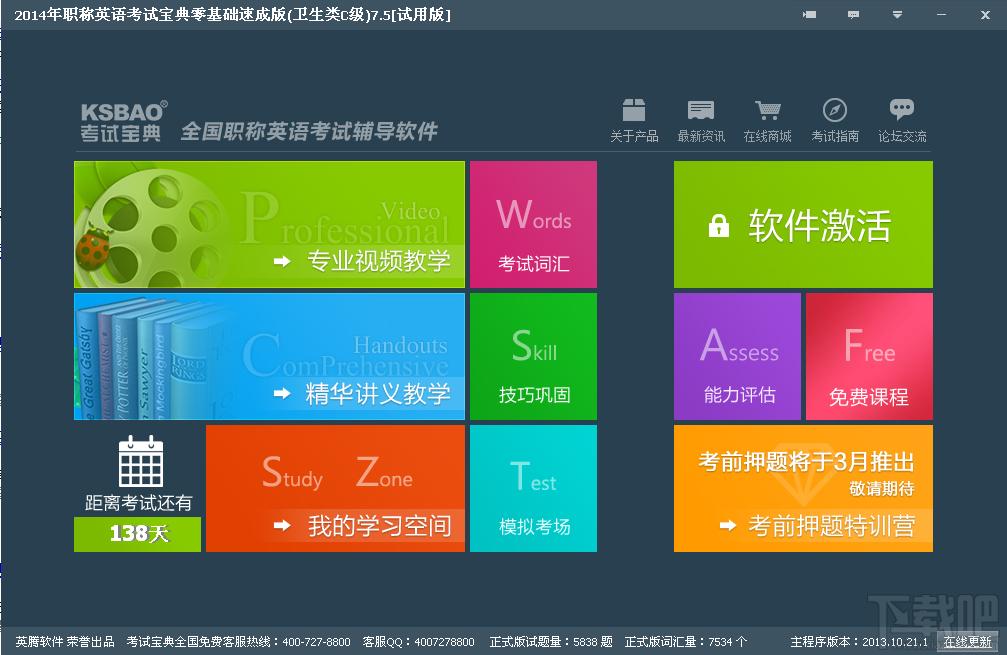1007x655 pixels.
Task: Open the forum chat bubble icon
Action: pos(902,110)
